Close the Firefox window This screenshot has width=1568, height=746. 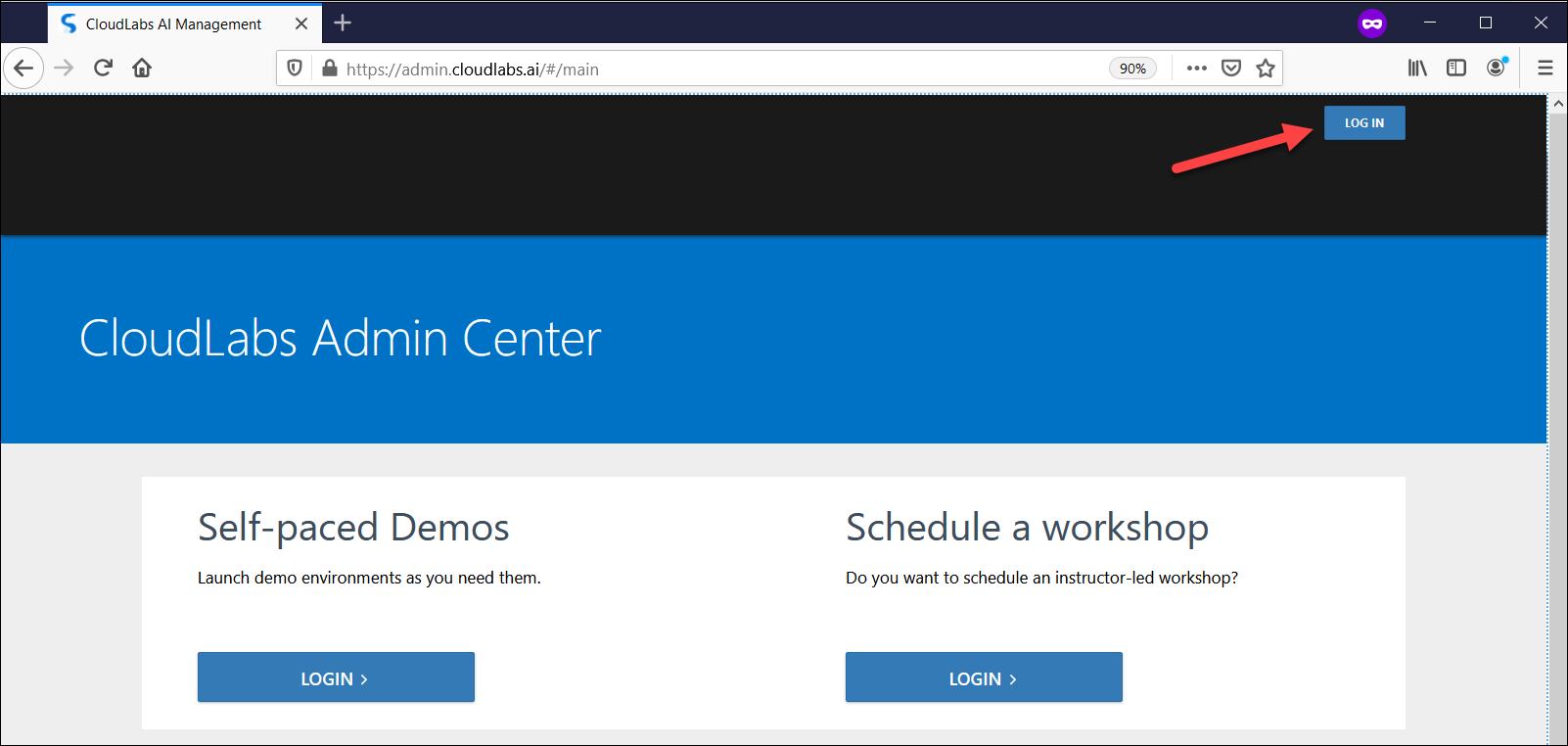pos(1541,23)
